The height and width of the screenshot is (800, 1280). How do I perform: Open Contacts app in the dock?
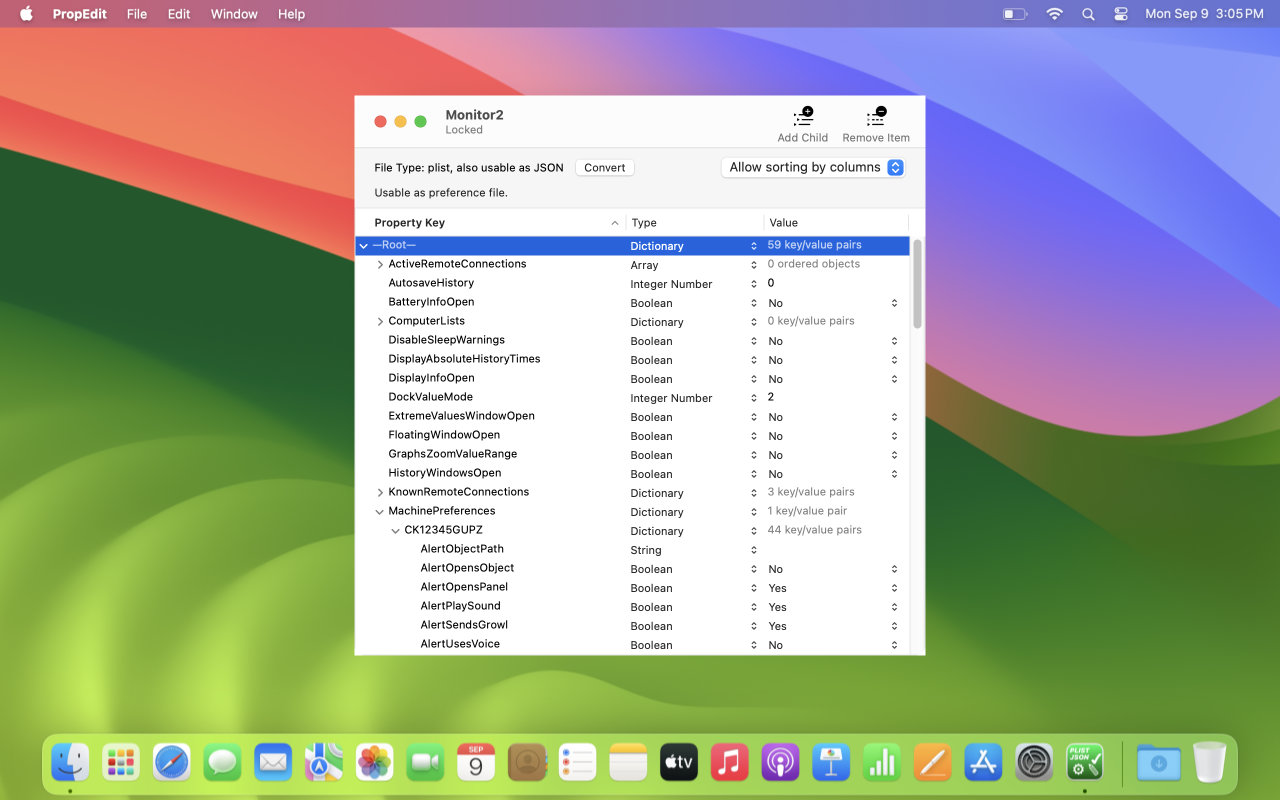527,763
